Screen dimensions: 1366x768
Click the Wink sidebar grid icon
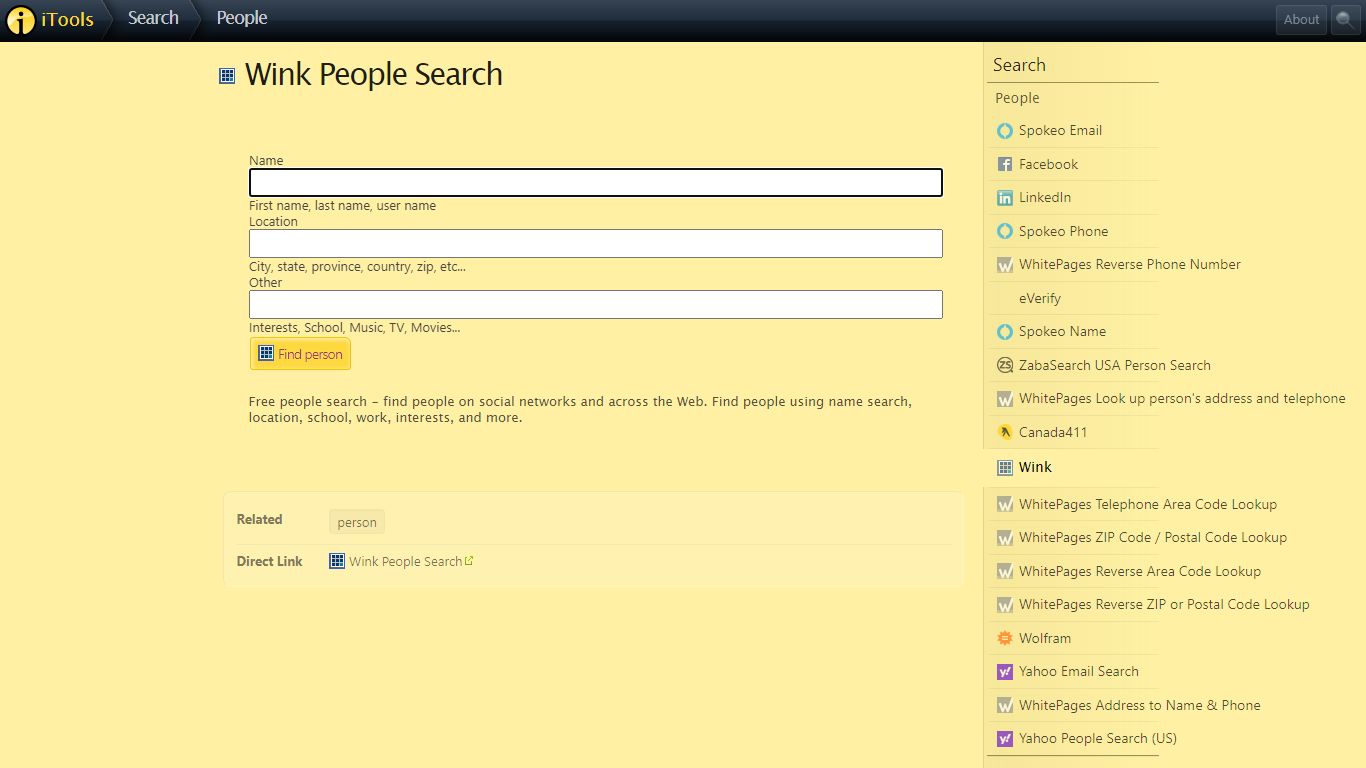1005,468
